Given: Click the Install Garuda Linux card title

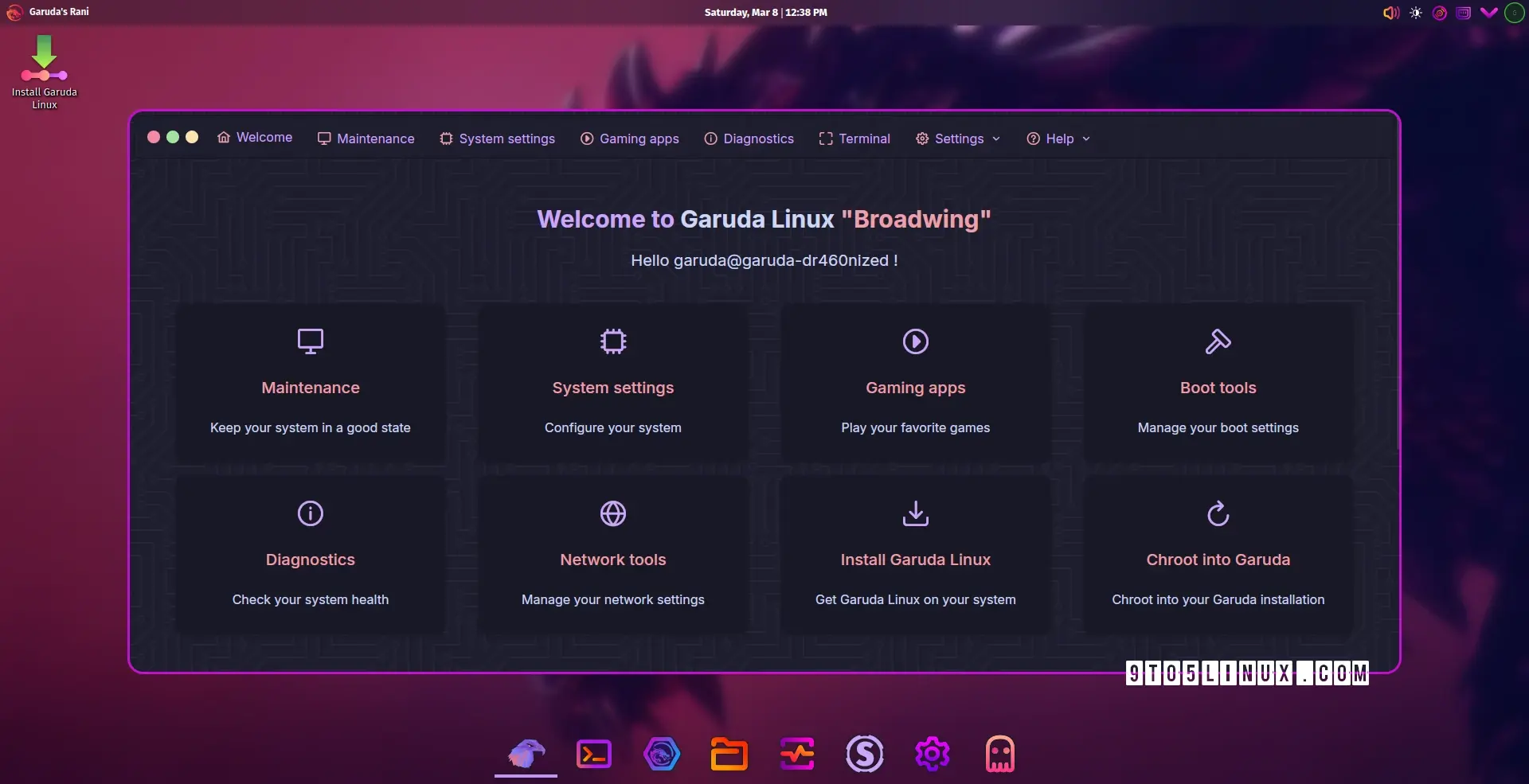Looking at the screenshot, I should [x=916, y=560].
